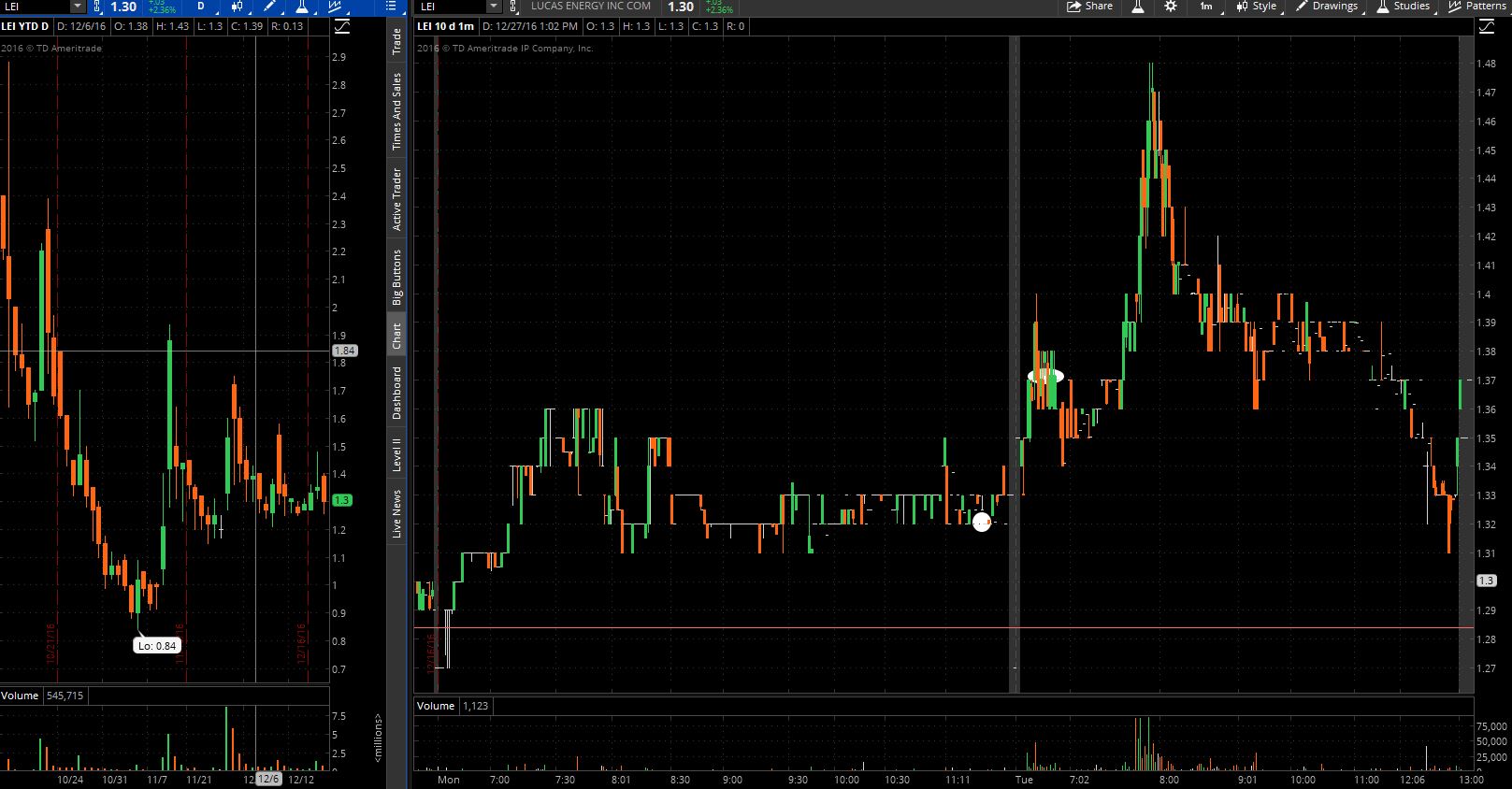
Task: Click the H: 1.43 high value
Action: click(172, 26)
